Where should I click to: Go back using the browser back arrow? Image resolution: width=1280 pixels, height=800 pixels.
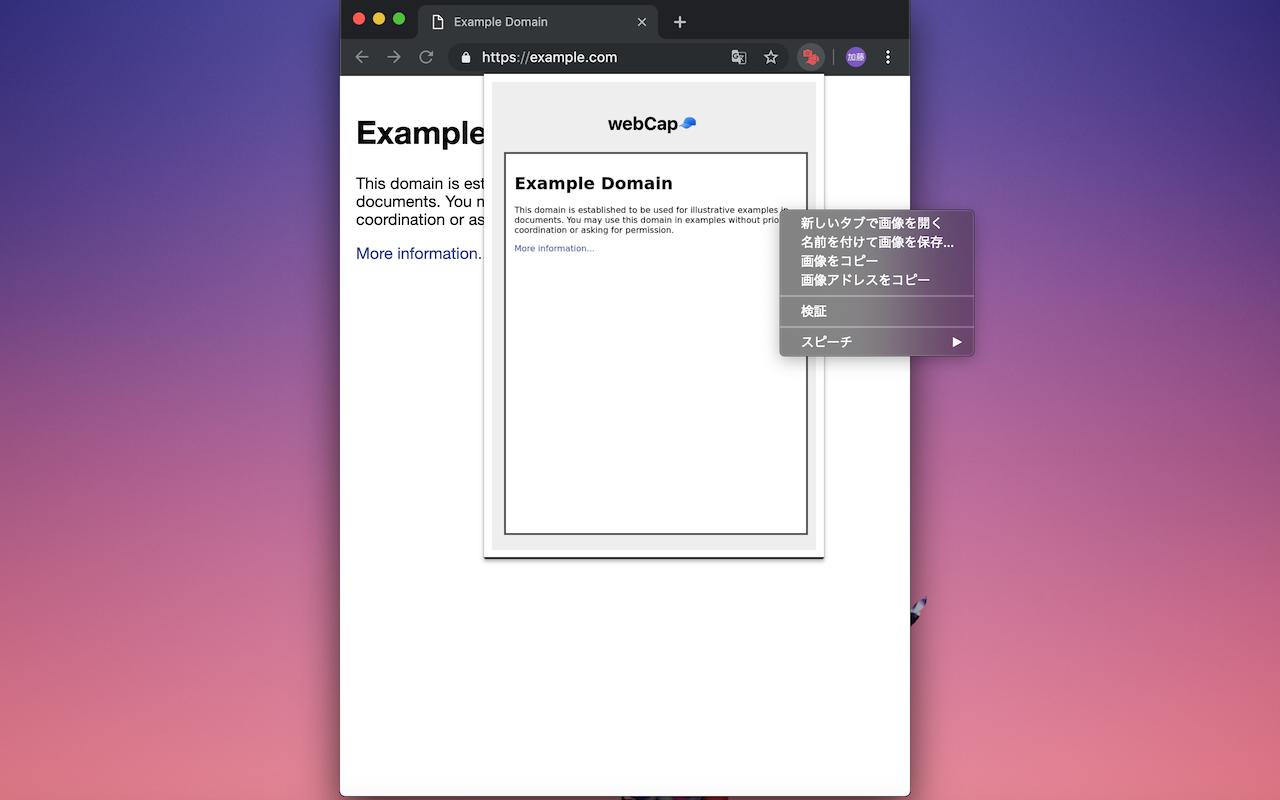[362, 57]
